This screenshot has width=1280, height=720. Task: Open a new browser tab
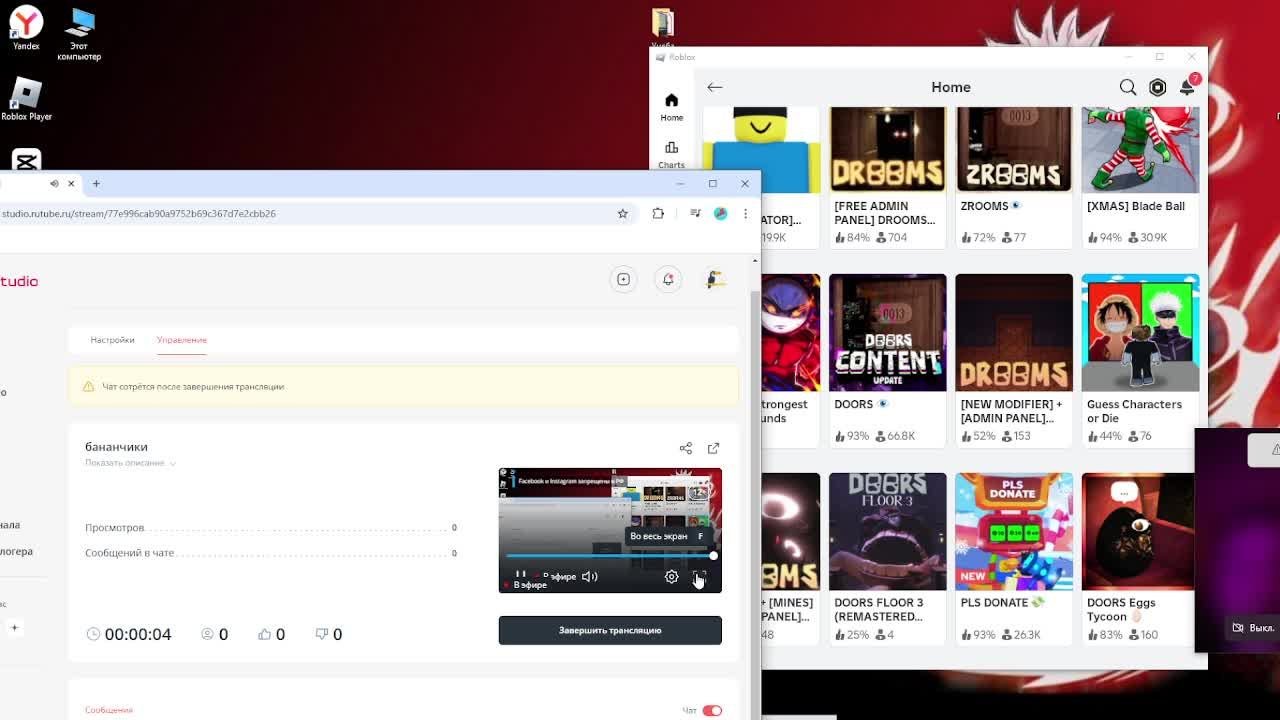coord(96,183)
